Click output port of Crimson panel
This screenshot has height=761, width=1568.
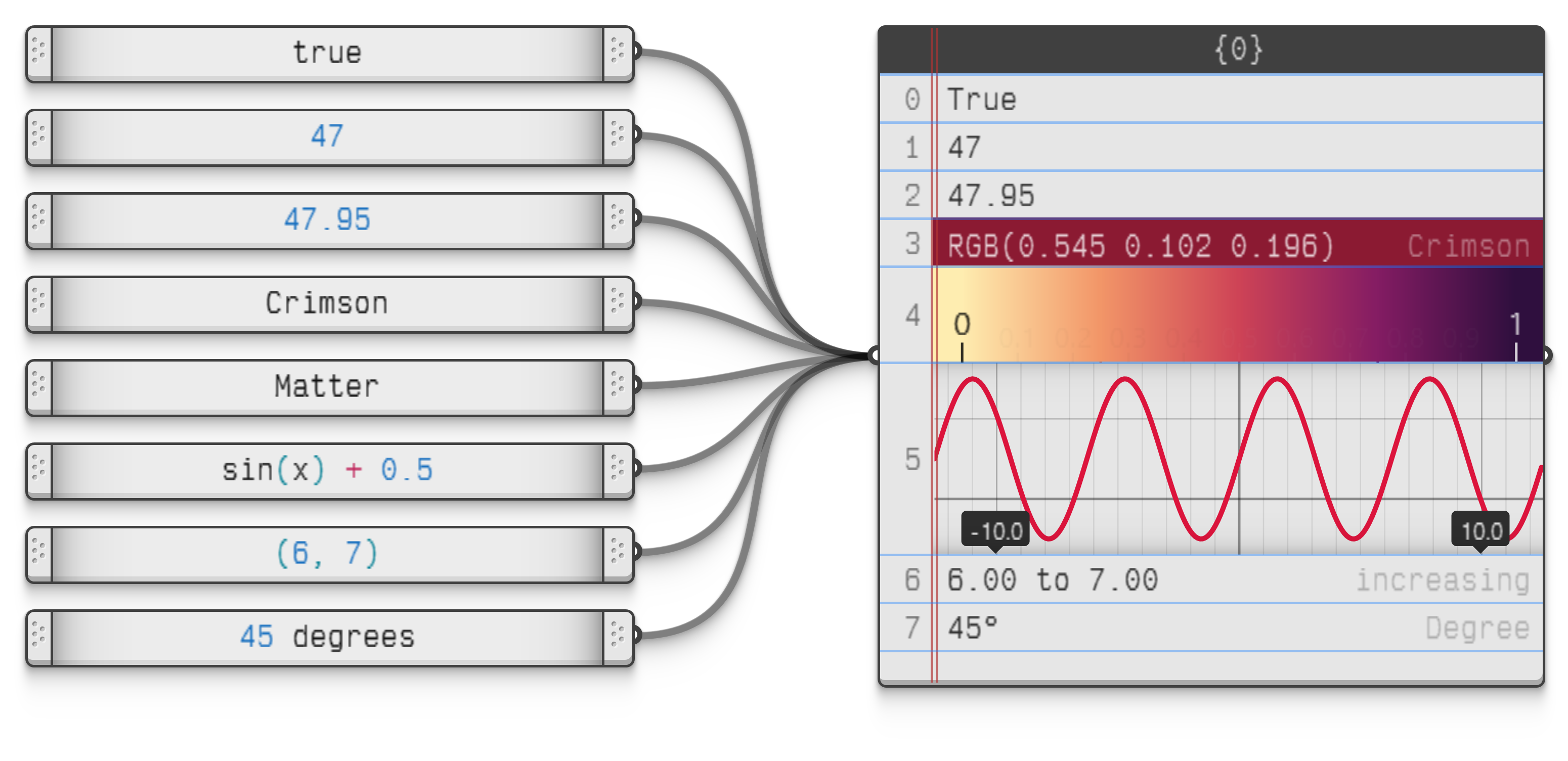(x=637, y=300)
